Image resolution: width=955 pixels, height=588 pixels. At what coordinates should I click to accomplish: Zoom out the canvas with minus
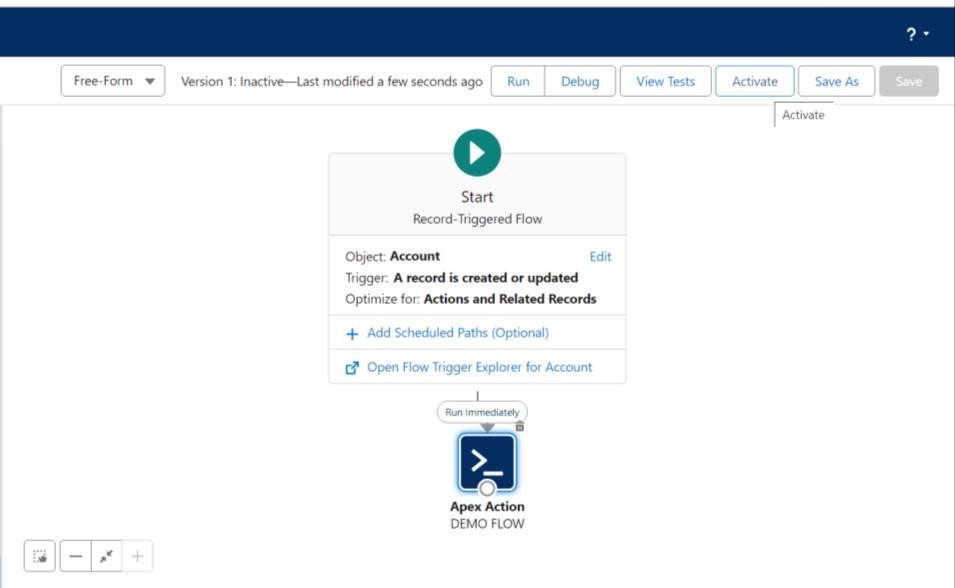pyautogui.click(x=76, y=556)
